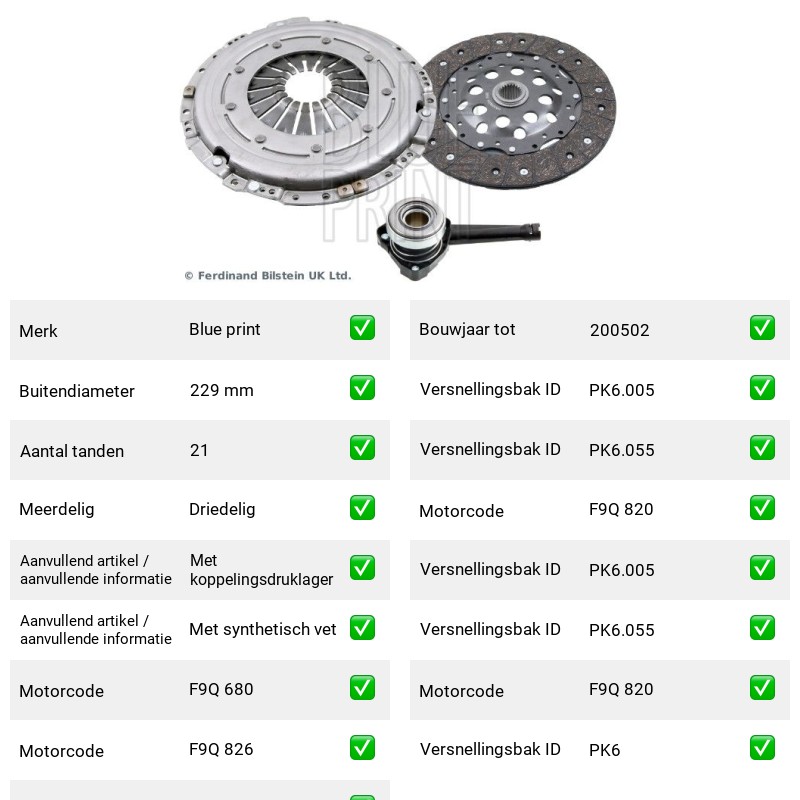The width and height of the screenshot is (800, 800).
Task: Click the checkmark beside Meerdelig Driedelig
Action: pos(362,508)
